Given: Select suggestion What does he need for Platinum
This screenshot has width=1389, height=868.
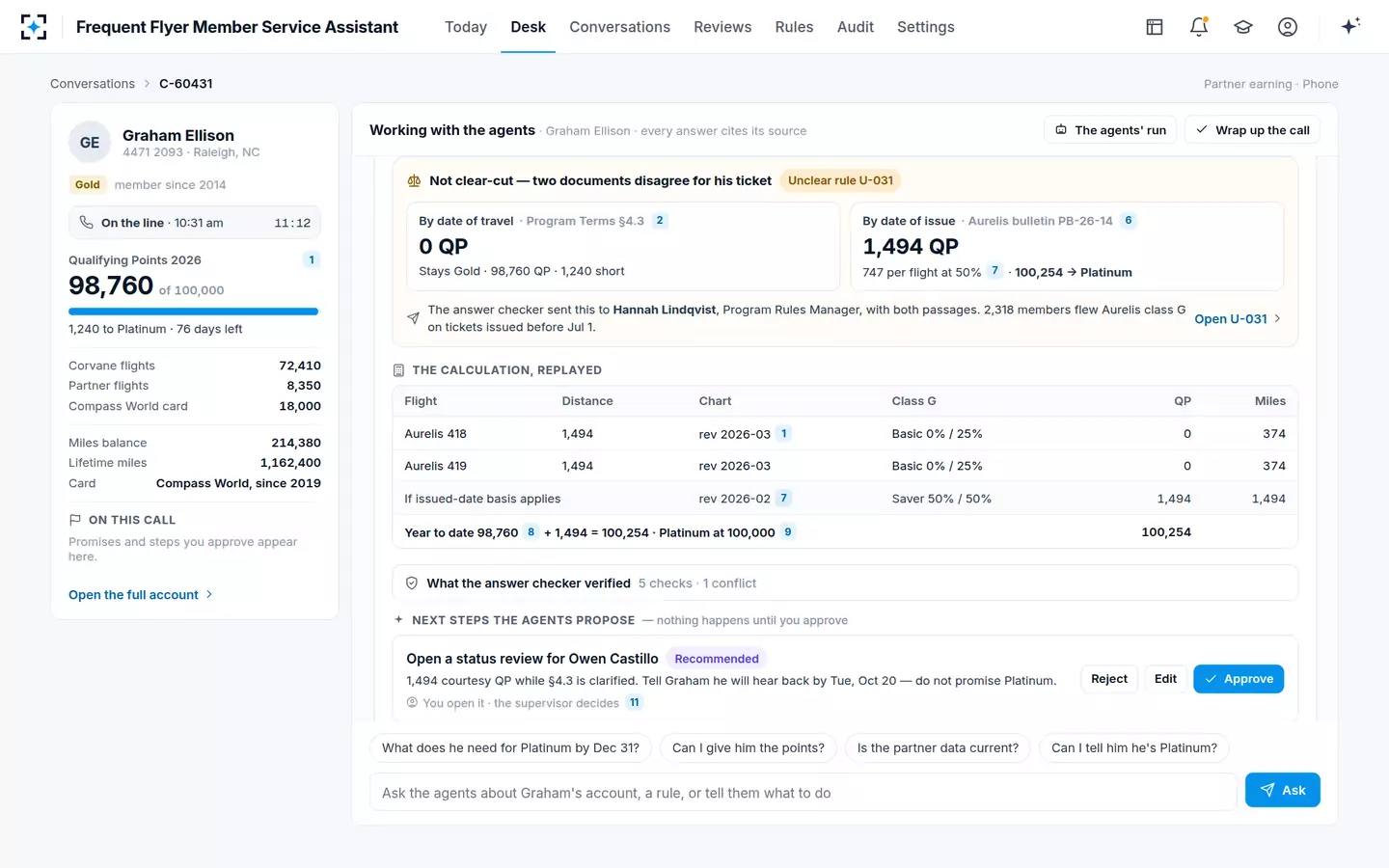Looking at the screenshot, I should click(510, 748).
